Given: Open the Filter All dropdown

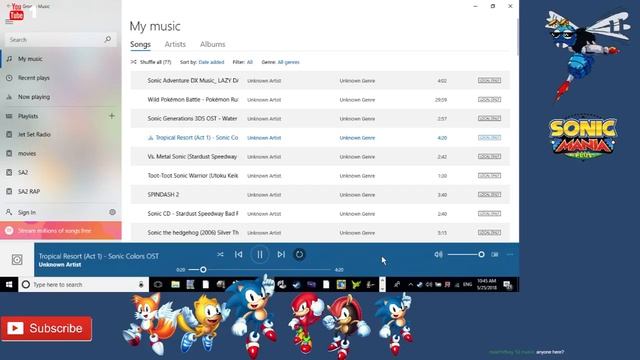Looking at the screenshot, I should coord(250,62).
